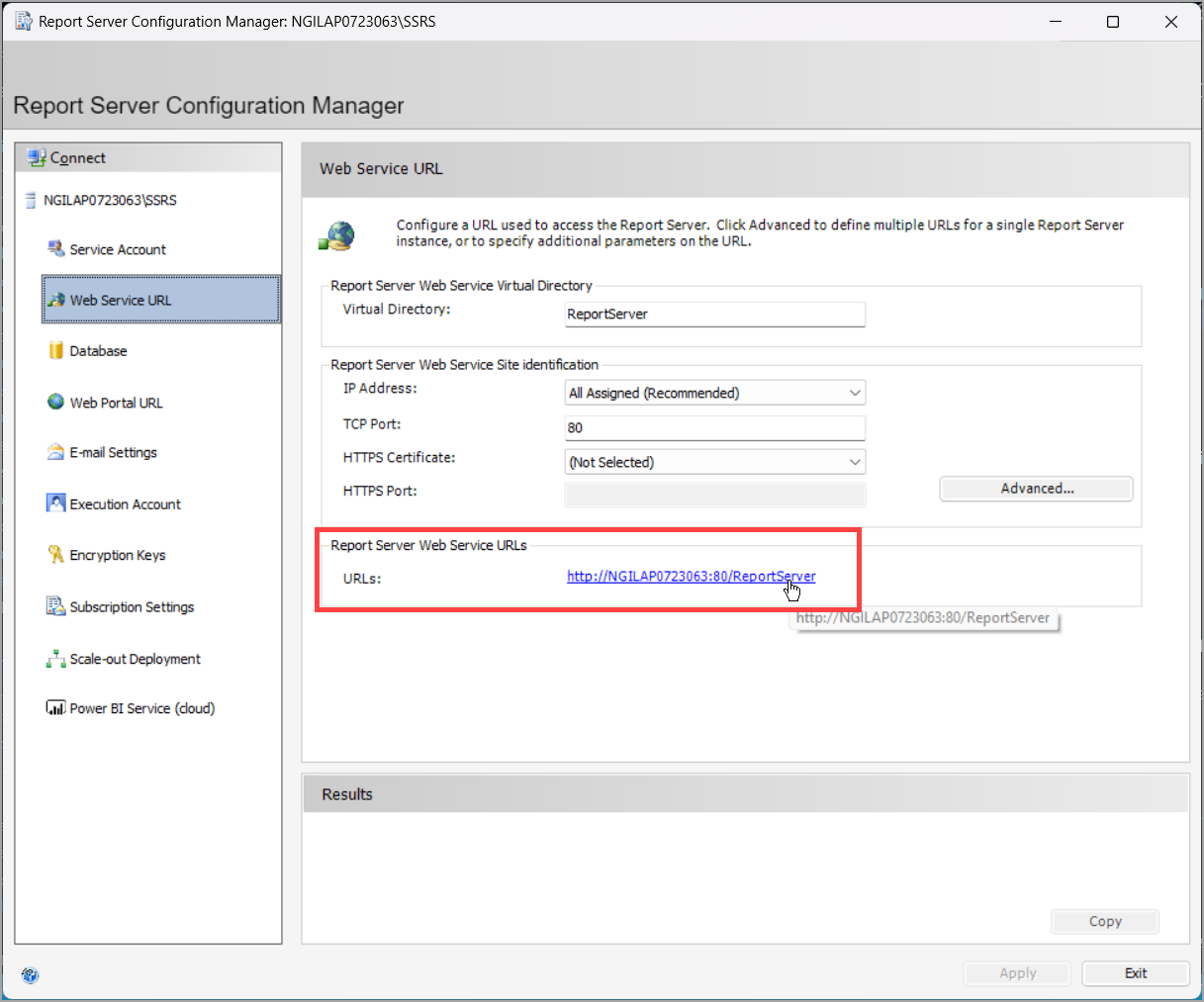Click the Encryption Keys key icon
Screen dimensions: 1204x1002
click(x=56, y=555)
